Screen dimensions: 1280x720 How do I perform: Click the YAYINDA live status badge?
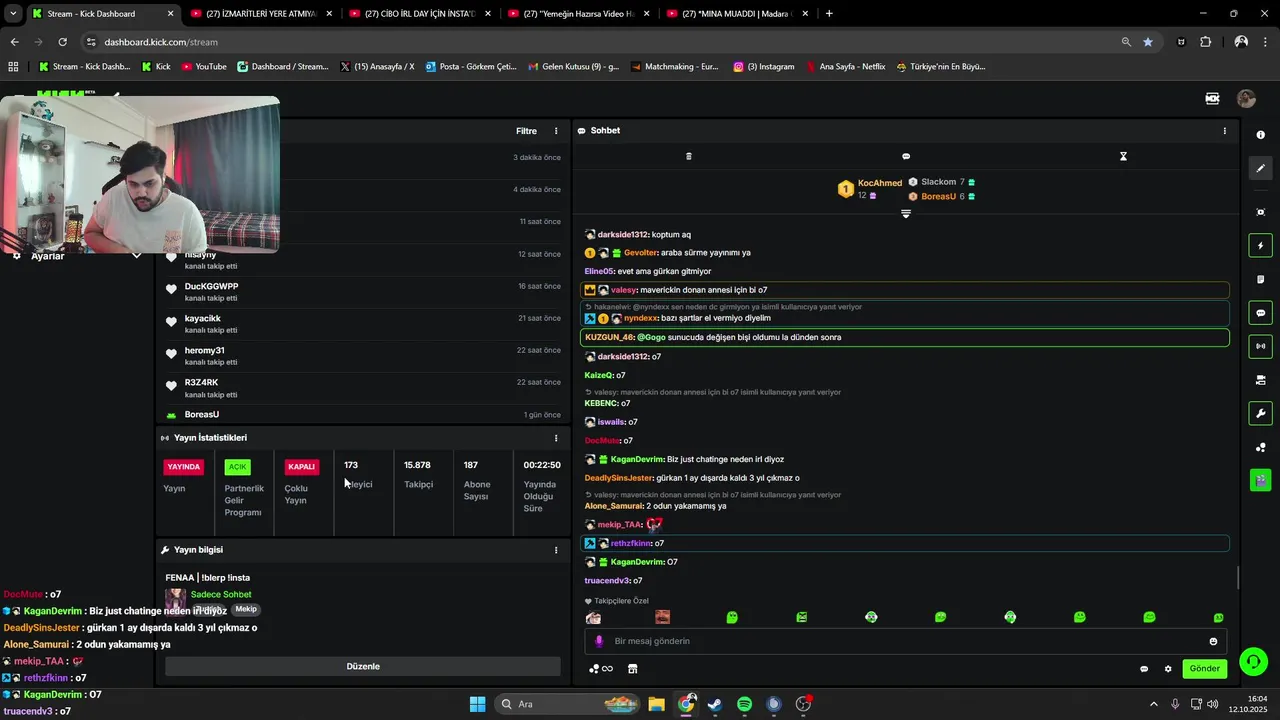pos(183,467)
